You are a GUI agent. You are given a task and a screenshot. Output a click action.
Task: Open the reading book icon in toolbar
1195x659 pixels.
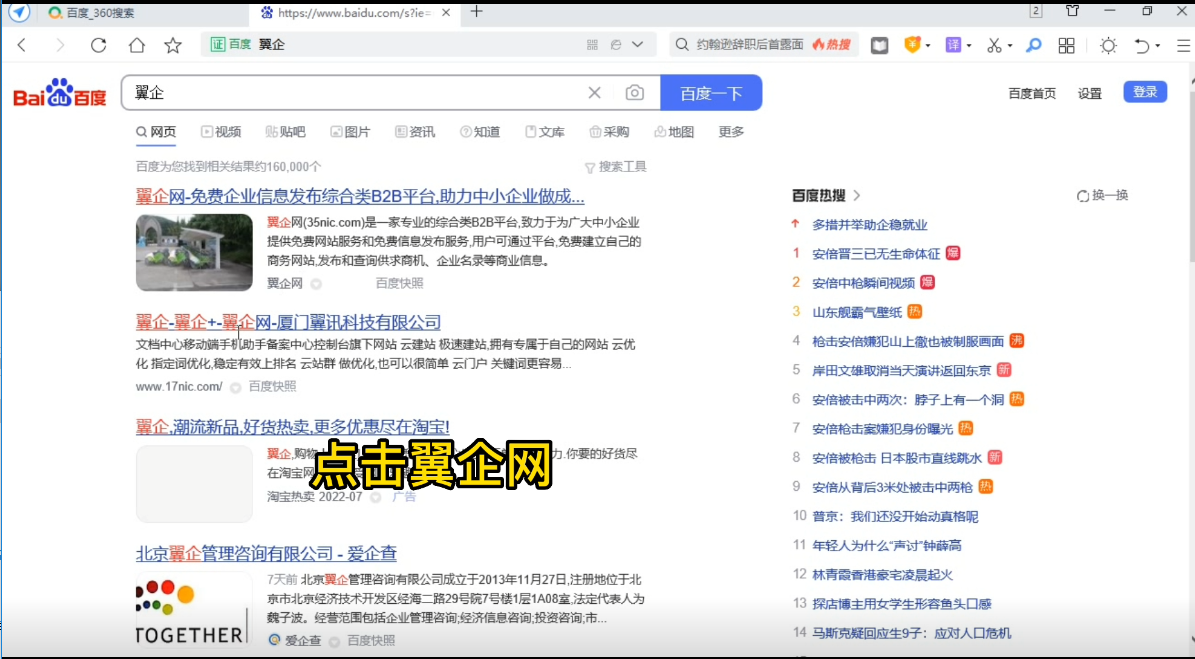coord(879,46)
